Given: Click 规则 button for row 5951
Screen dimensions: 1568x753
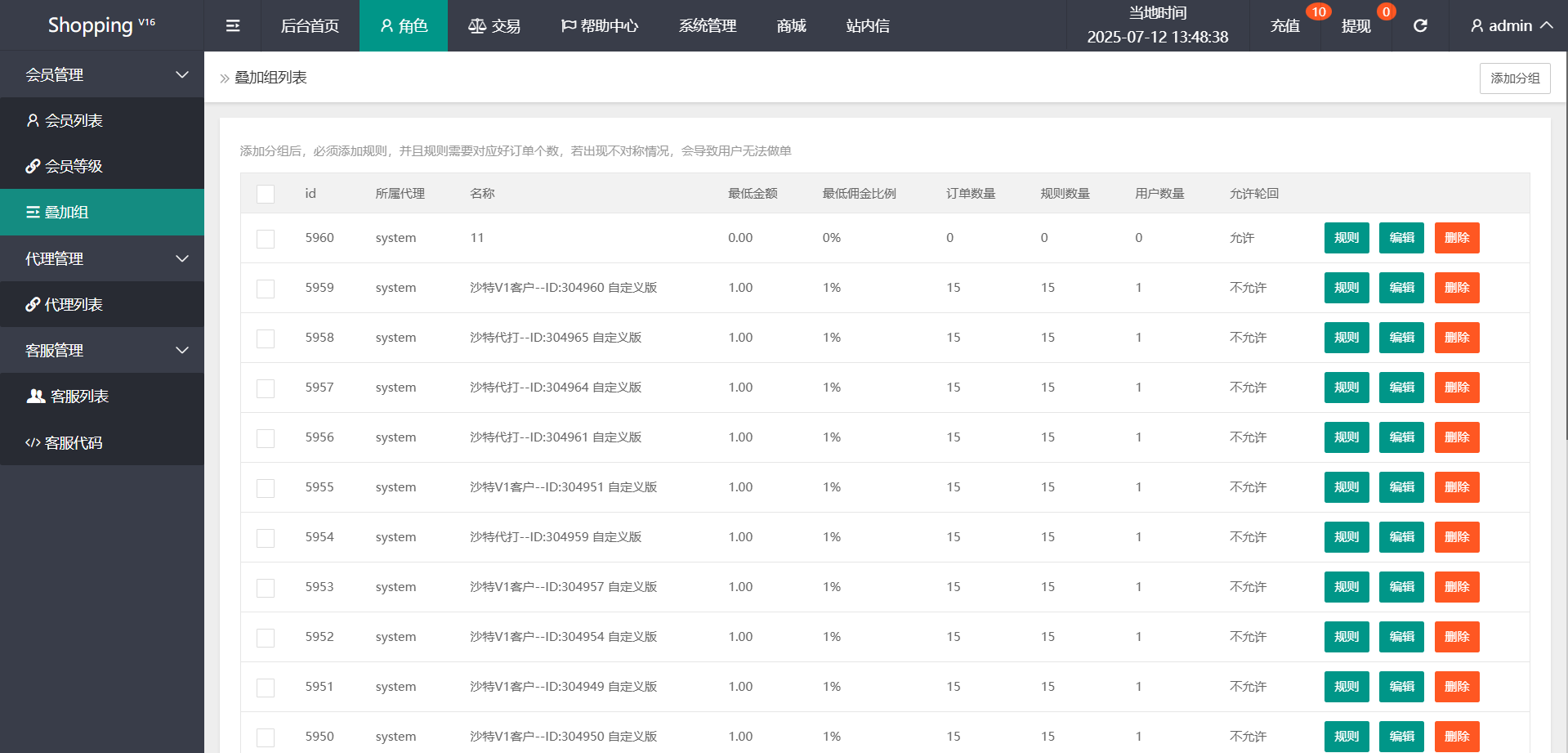Looking at the screenshot, I should [1347, 687].
